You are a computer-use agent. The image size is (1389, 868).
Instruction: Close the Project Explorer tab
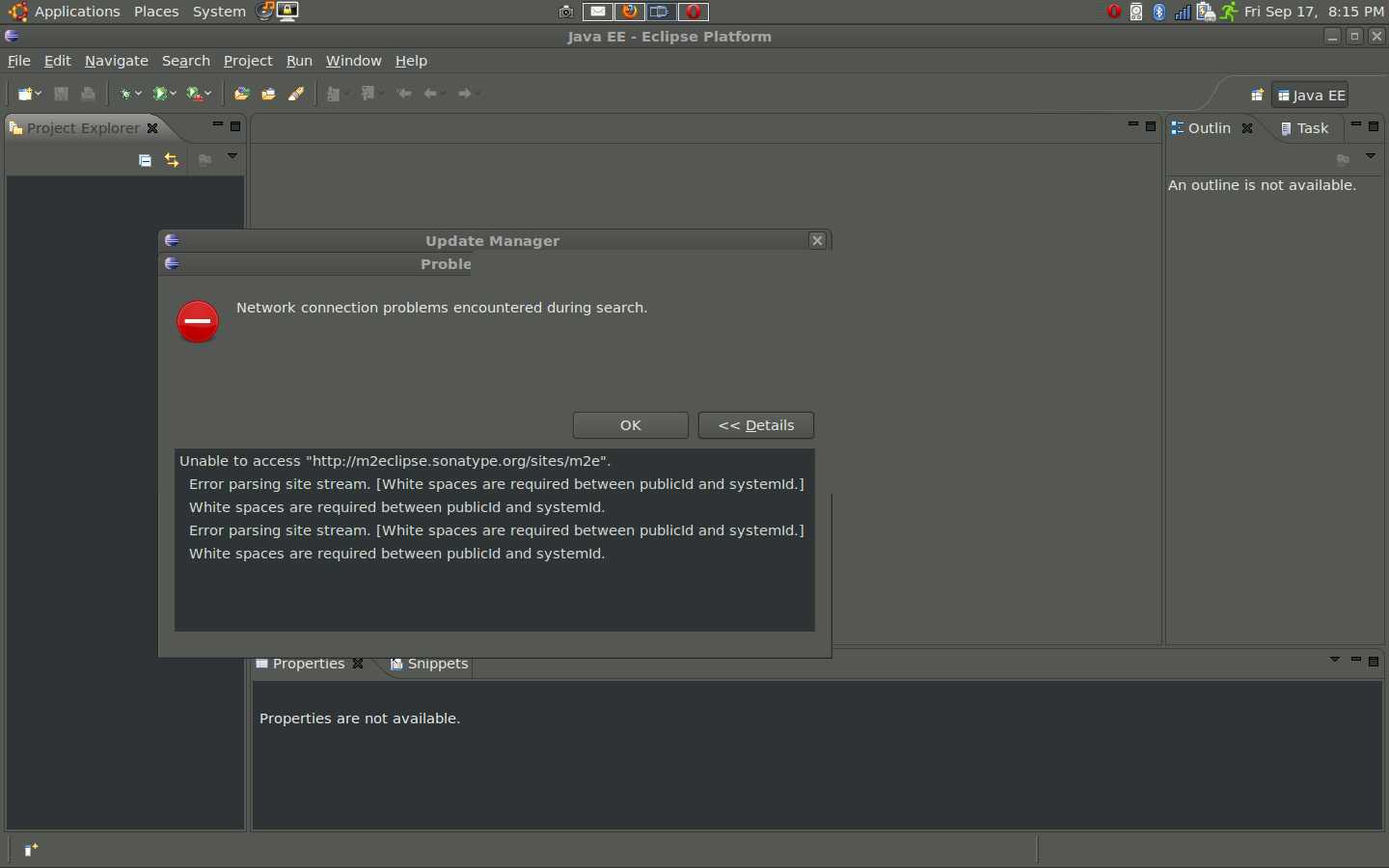152,128
